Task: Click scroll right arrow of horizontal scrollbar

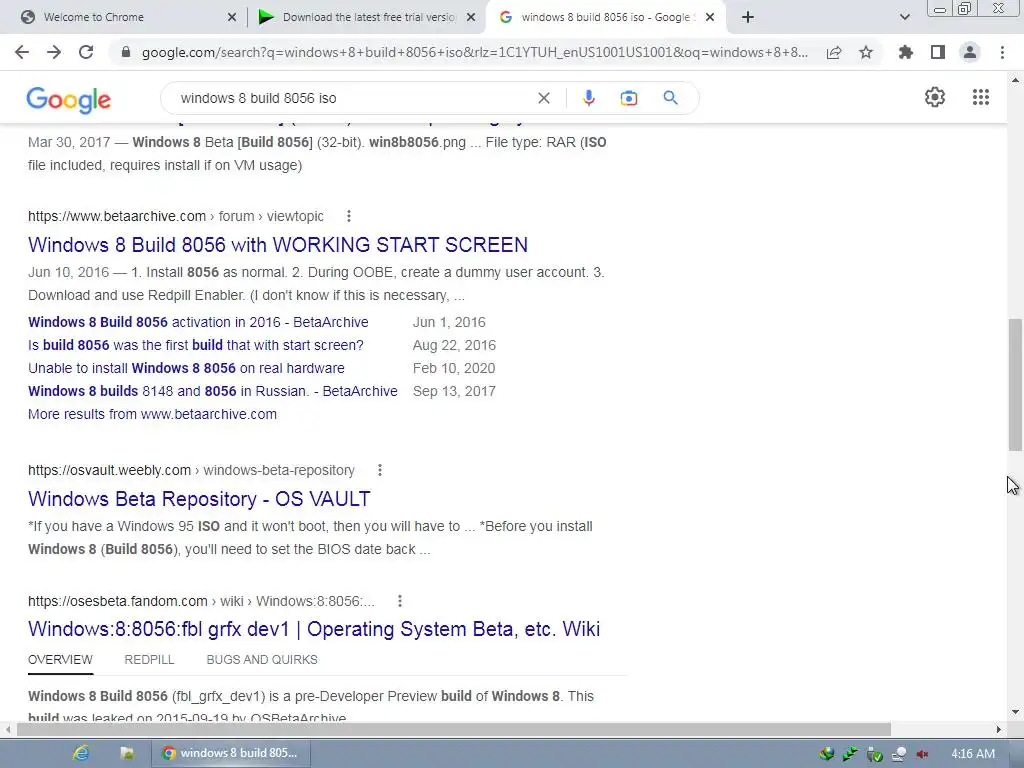Action: [999, 729]
